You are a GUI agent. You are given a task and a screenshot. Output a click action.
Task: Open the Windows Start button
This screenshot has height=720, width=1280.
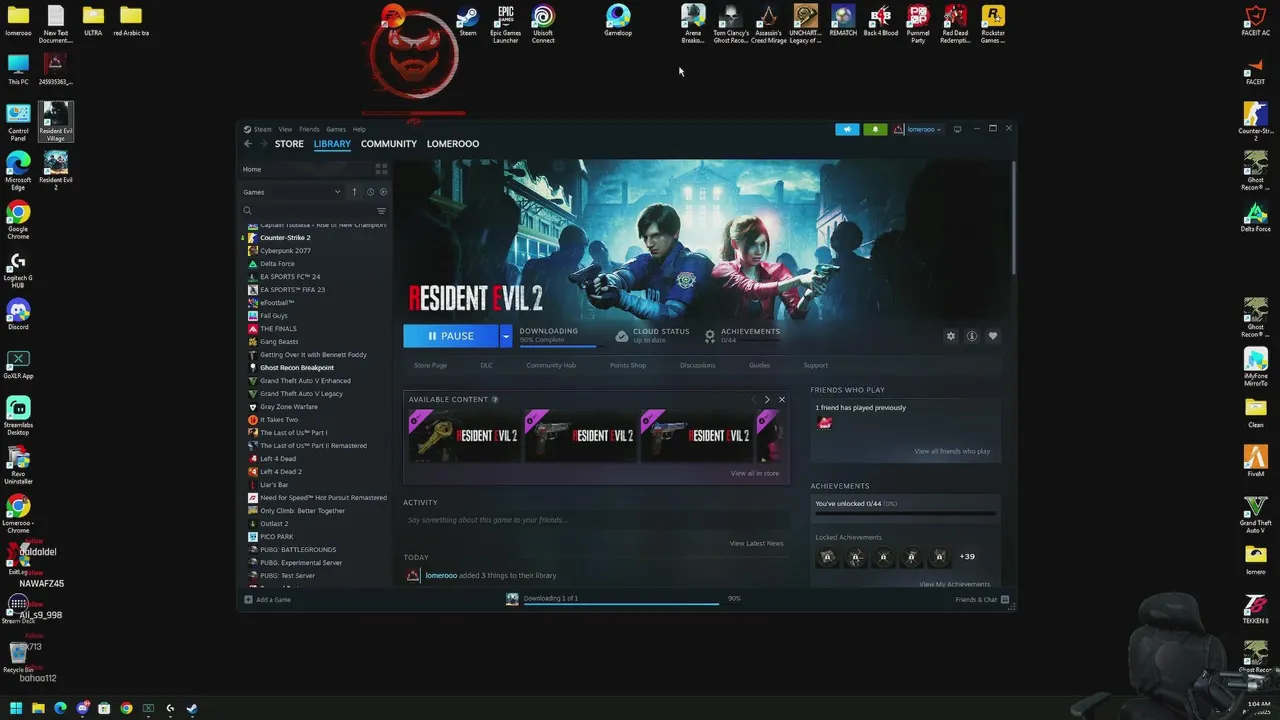[x=16, y=708]
